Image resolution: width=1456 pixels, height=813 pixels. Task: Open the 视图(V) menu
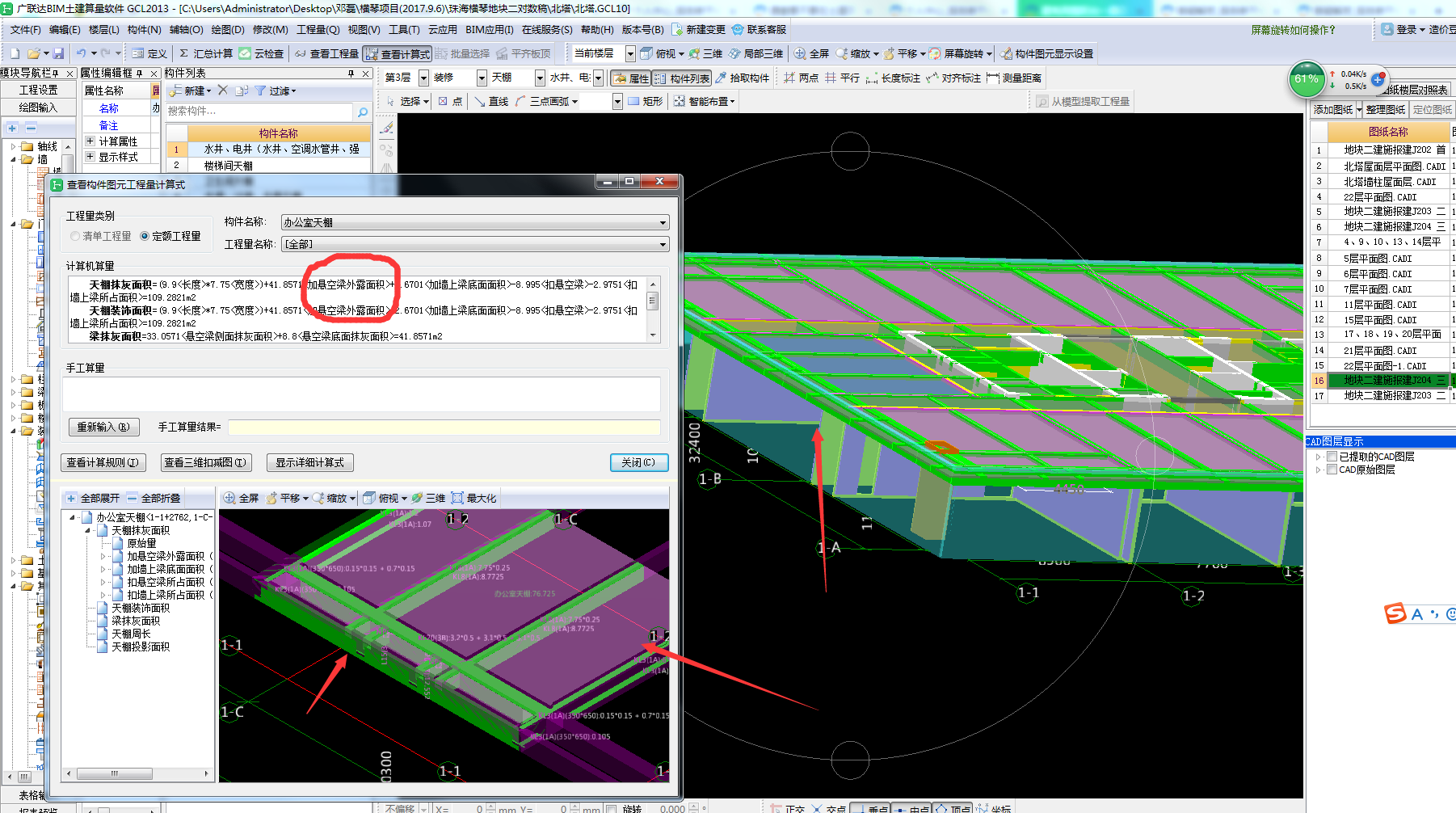tap(364, 30)
